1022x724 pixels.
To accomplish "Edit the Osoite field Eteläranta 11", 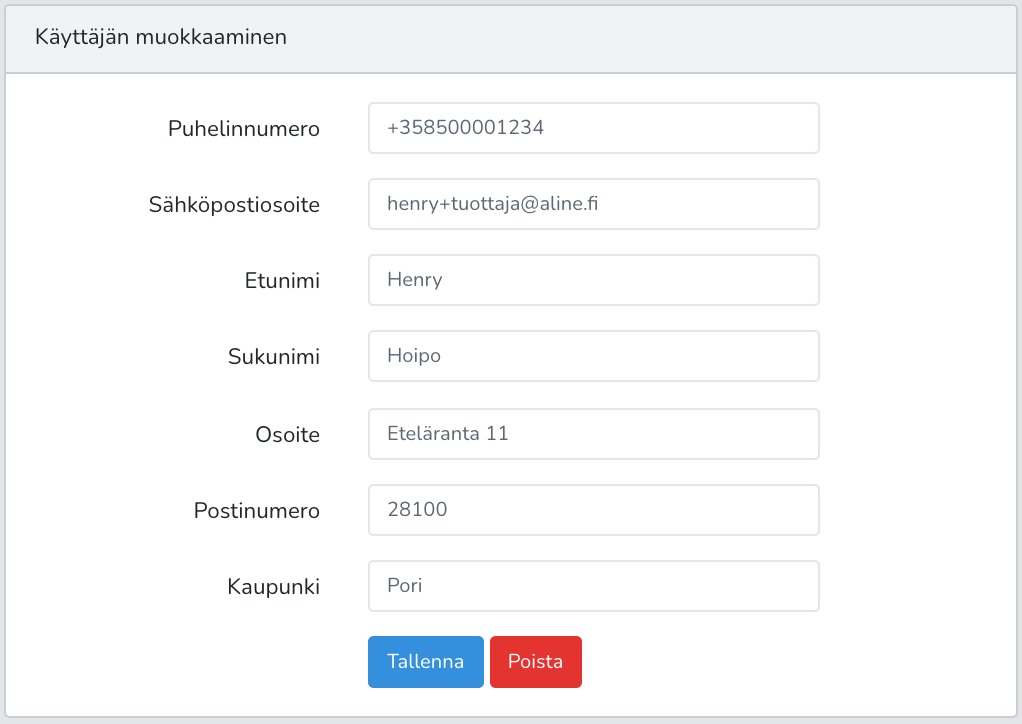I will point(593,434).
